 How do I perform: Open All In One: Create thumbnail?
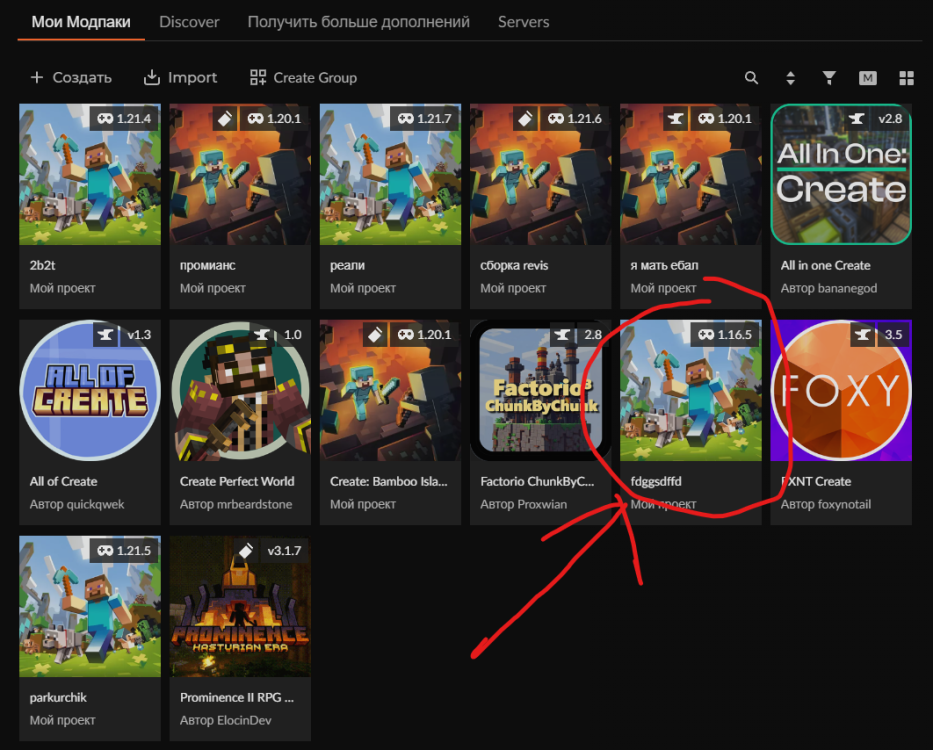(x=841, y=174)
